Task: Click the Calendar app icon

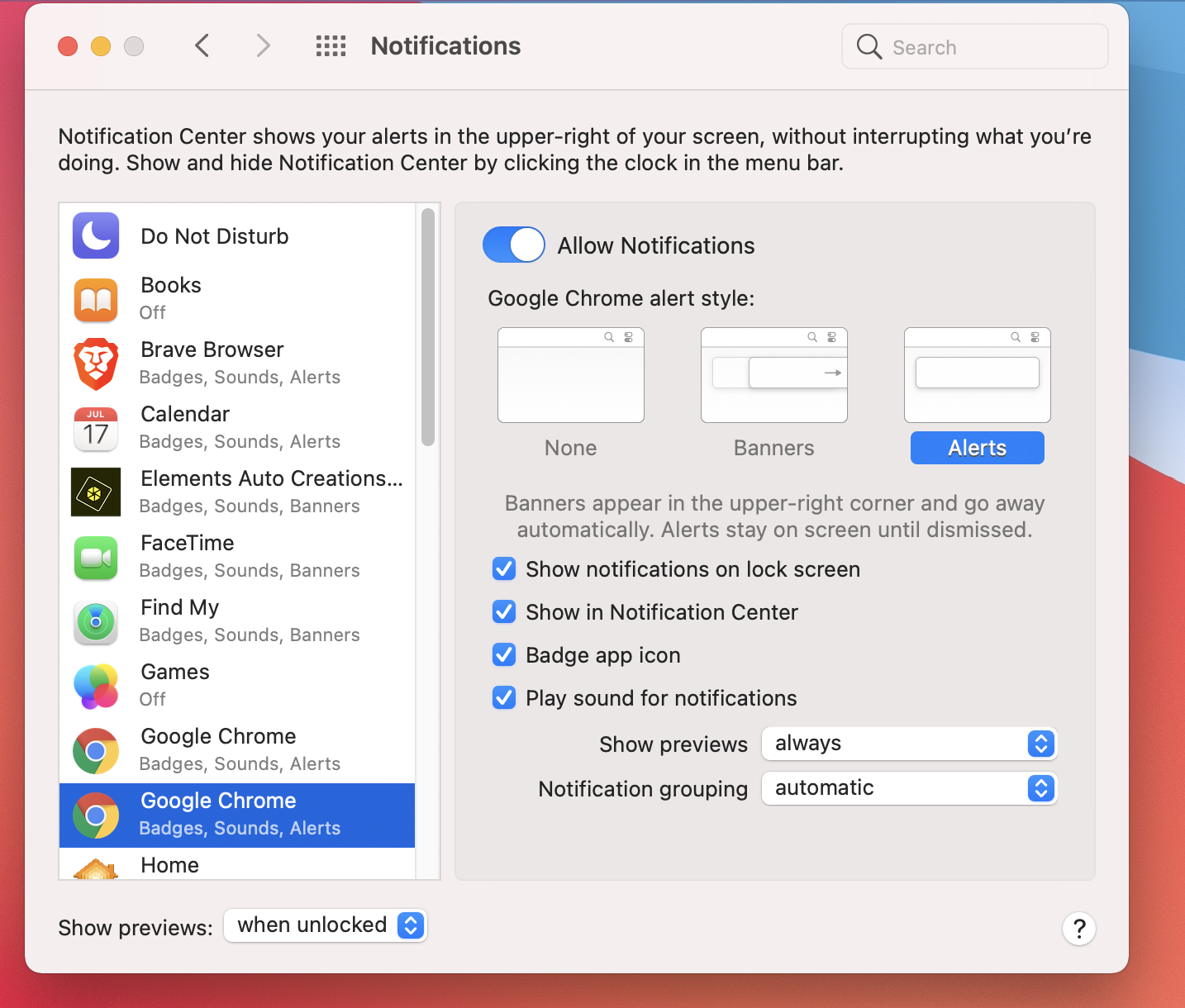Action: [x=96, y=429]
